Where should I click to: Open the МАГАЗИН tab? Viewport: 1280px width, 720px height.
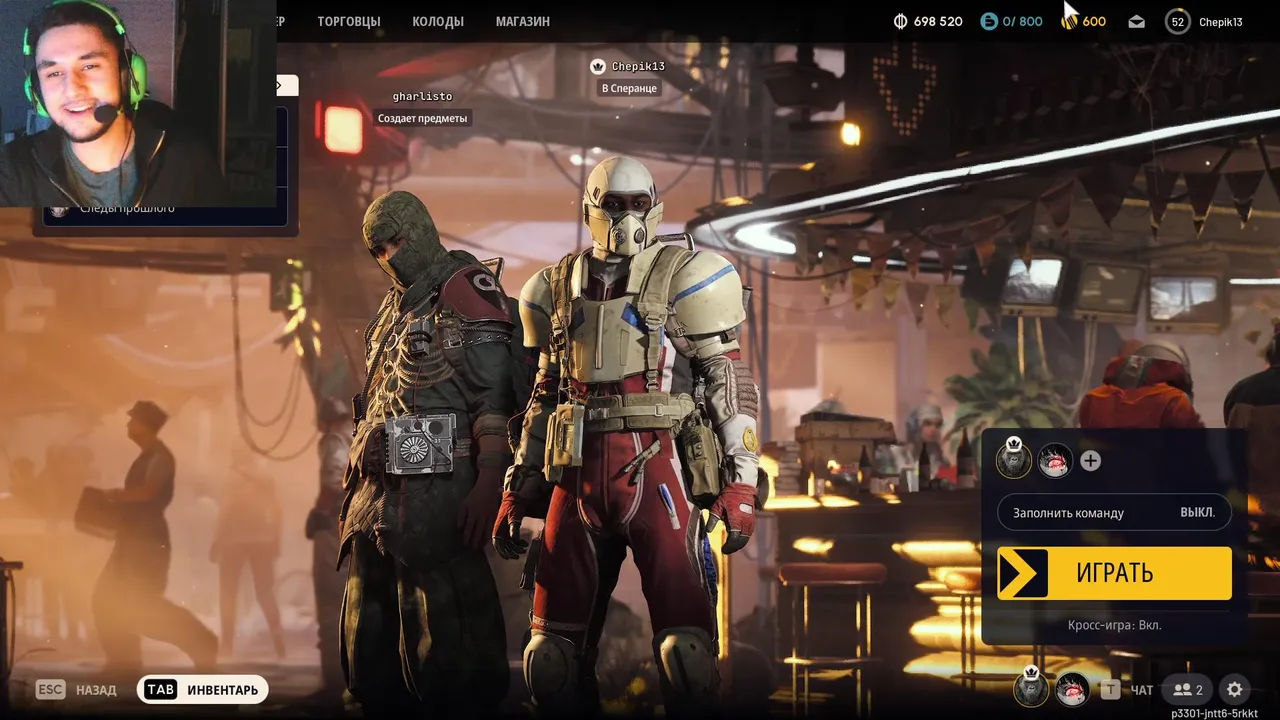tap(523, 21)
